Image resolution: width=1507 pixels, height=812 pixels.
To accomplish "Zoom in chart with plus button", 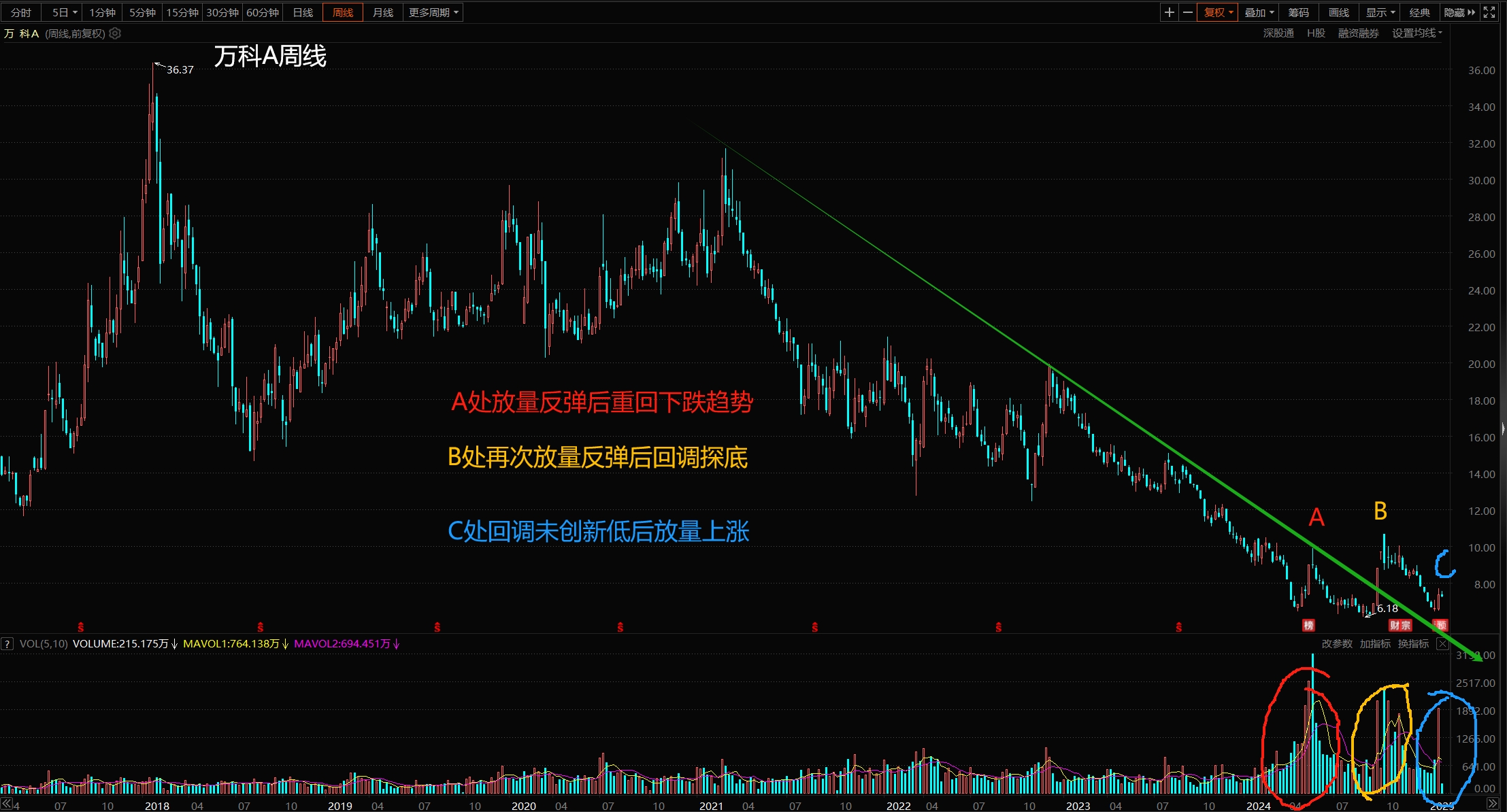I will pos(1169,12).
